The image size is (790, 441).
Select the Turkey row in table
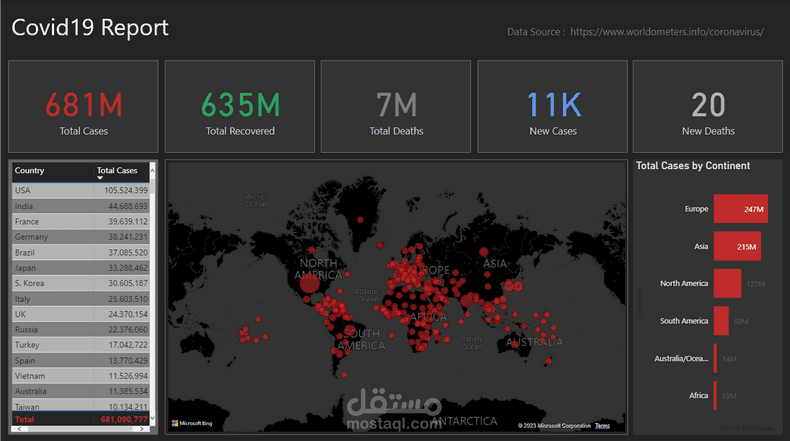coord(81,345)
